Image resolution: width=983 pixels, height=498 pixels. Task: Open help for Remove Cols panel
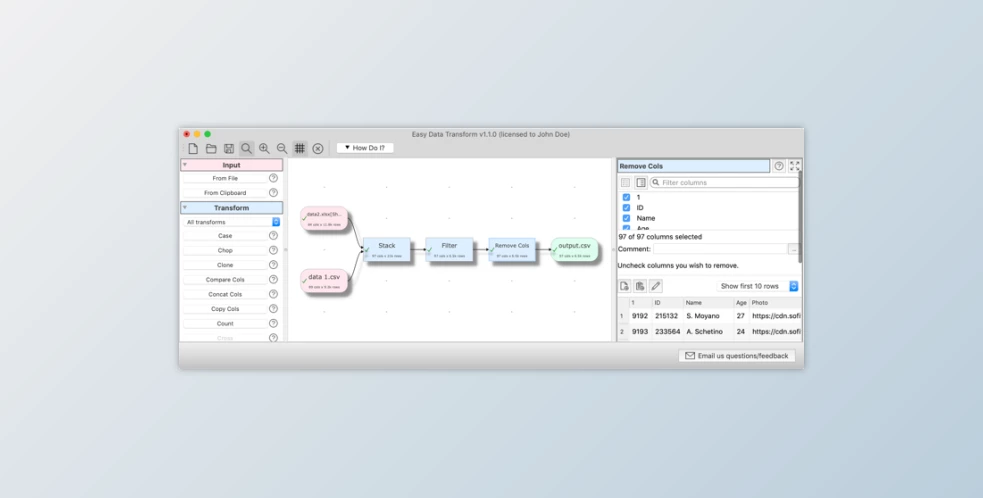(779, 166)
